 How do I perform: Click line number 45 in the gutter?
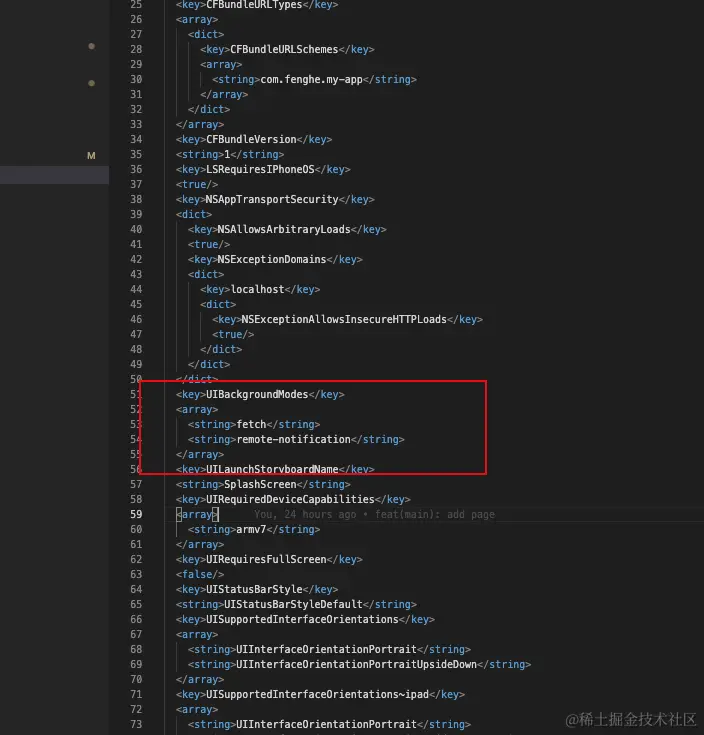coord(136,304)
